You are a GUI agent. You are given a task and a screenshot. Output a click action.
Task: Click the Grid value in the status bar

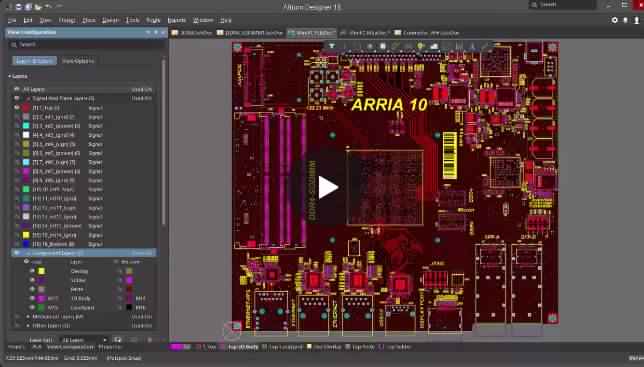(80, 358)
